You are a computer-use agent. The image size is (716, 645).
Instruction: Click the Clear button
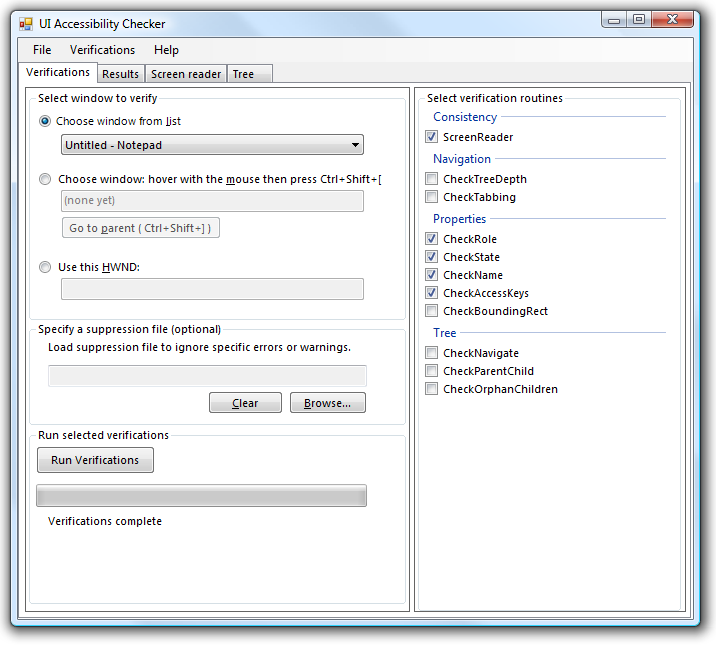coord(245,403)
